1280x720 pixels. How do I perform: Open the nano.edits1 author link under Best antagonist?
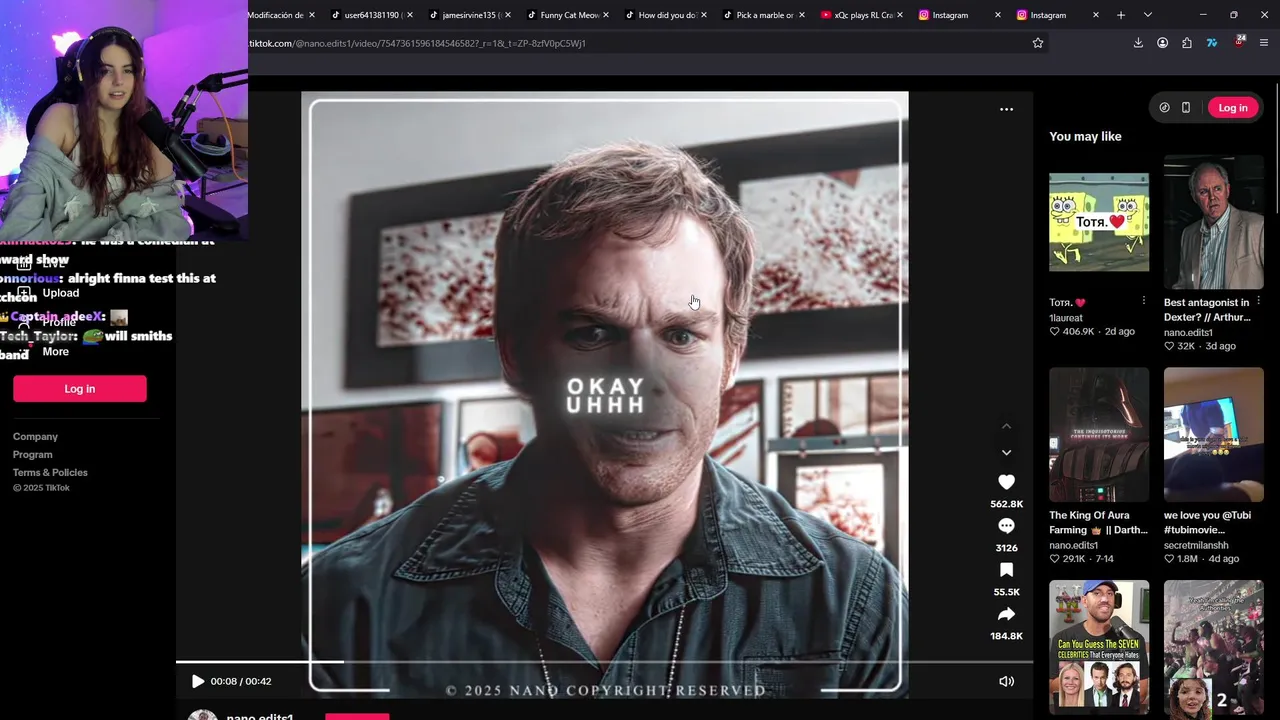coord(1188,332)
